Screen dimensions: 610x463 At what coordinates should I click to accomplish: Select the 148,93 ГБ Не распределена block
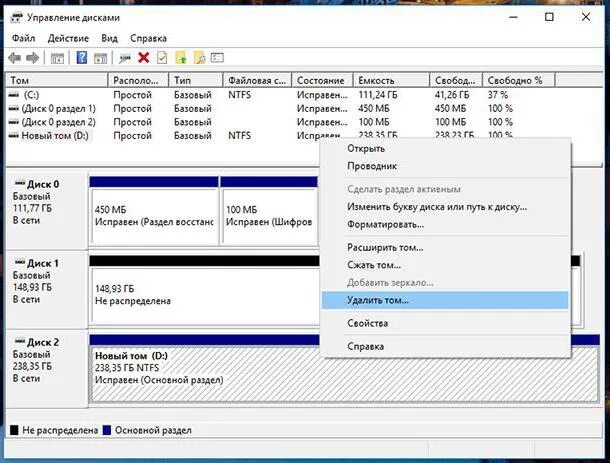pyautogui.click(x=205, y=290)
